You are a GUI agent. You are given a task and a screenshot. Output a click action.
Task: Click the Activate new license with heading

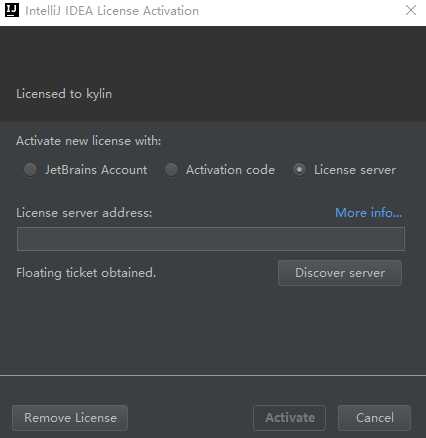tap(88, 141)
